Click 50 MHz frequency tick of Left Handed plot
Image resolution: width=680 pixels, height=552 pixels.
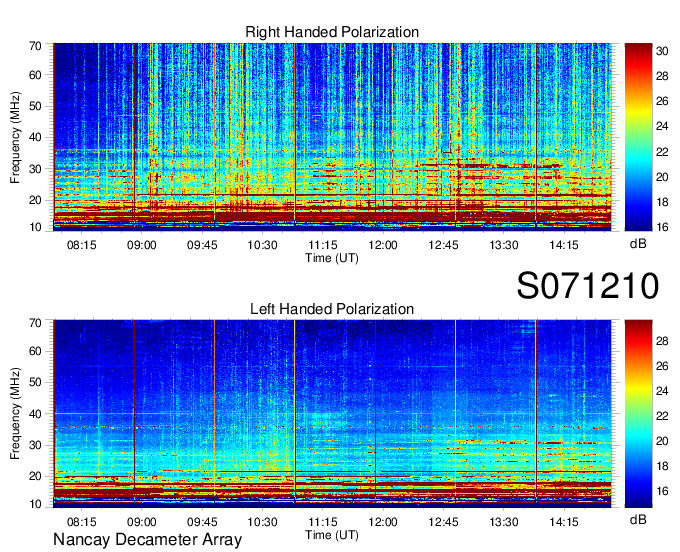coord(35,383)
